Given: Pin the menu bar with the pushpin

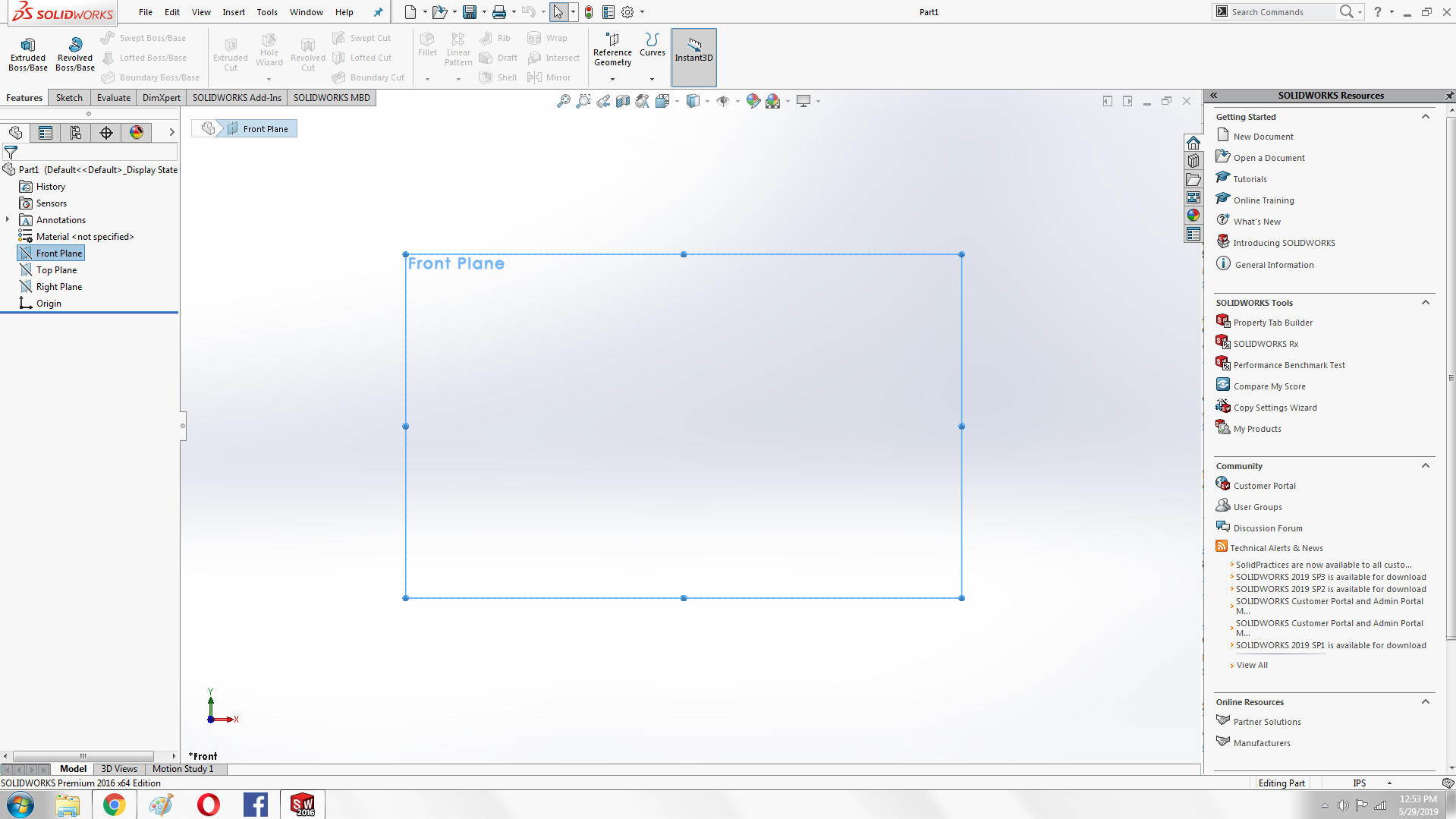Looking at the screenshot, I should [x=378, y=12].
